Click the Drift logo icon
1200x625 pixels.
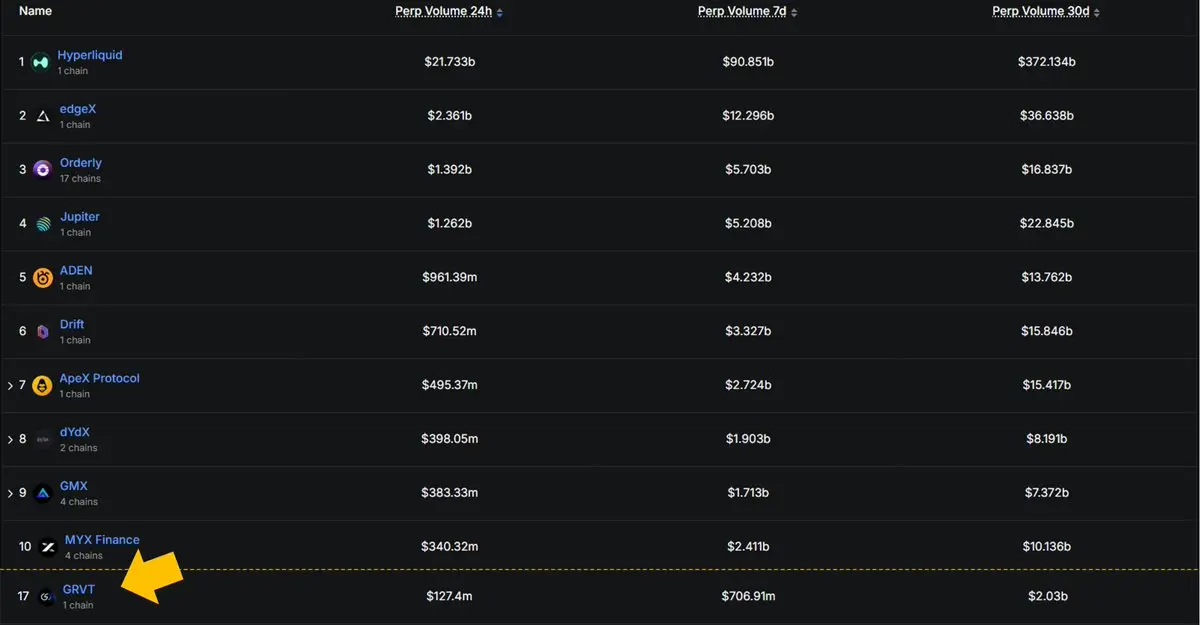pos(43,332)
